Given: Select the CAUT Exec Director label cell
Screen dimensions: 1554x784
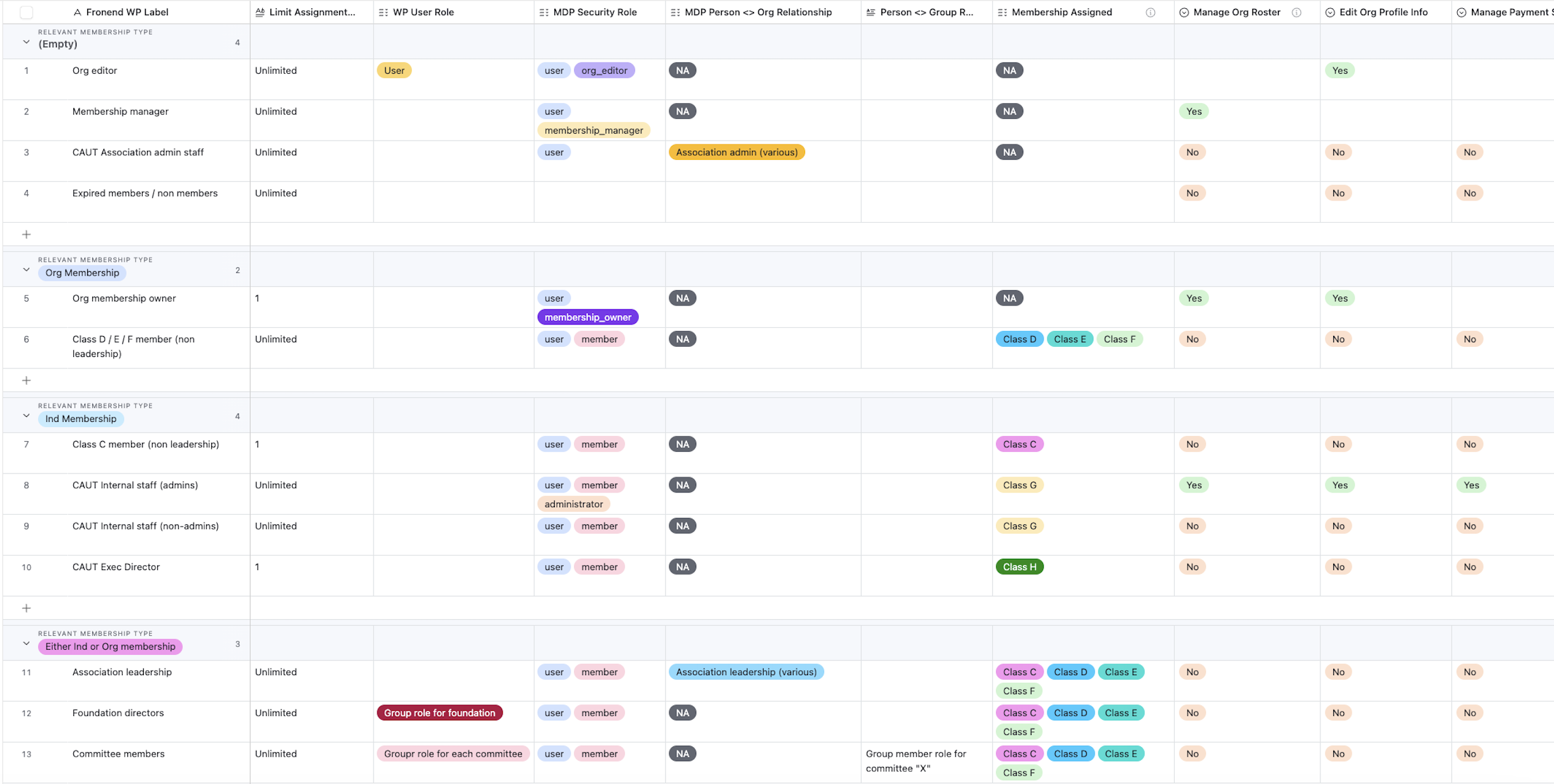Looking at the screenshot, I should (116, 567).
